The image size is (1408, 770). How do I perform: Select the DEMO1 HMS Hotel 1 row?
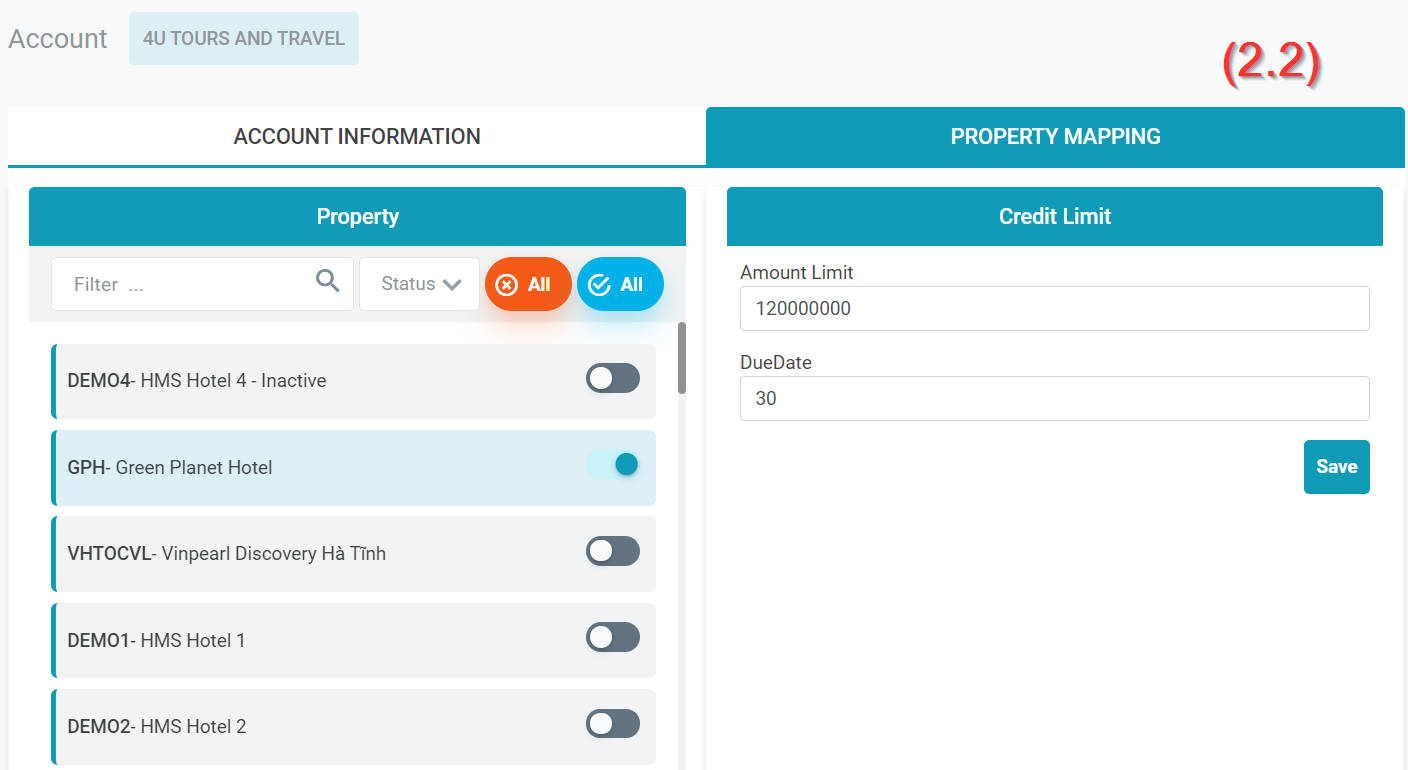tap(300, 641)
